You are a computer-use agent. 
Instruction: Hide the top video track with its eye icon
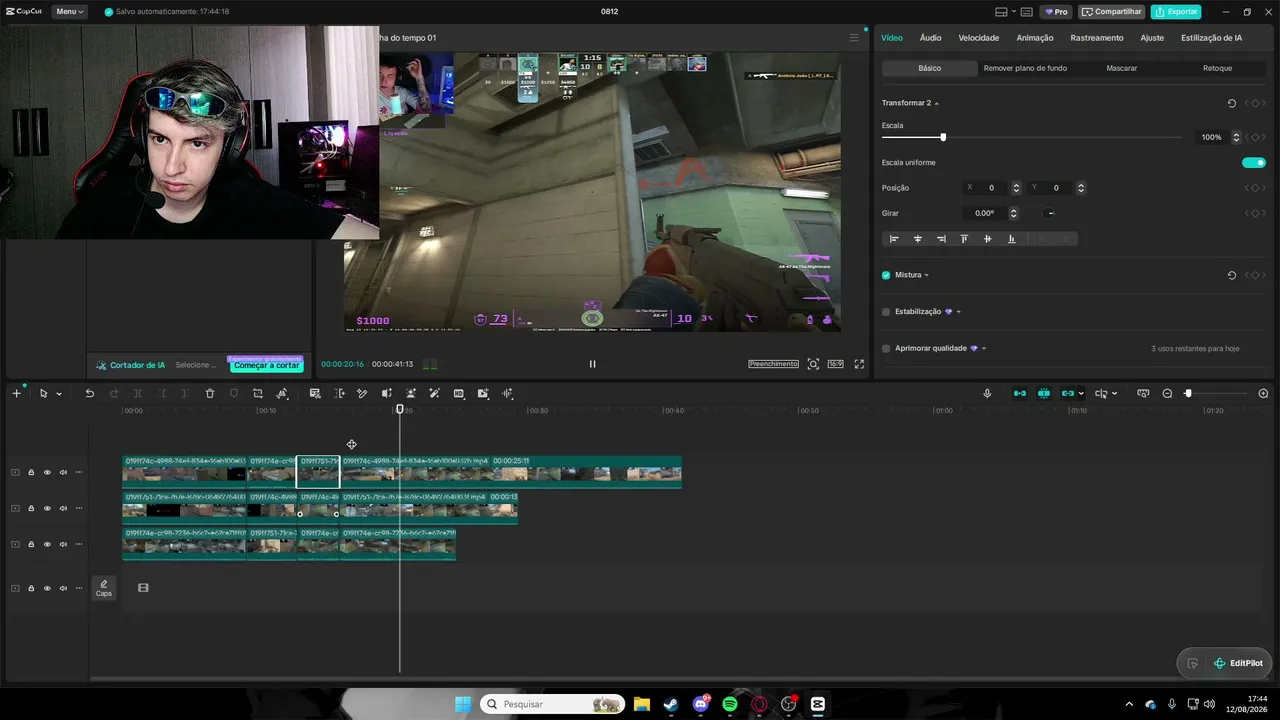(47, 473)
